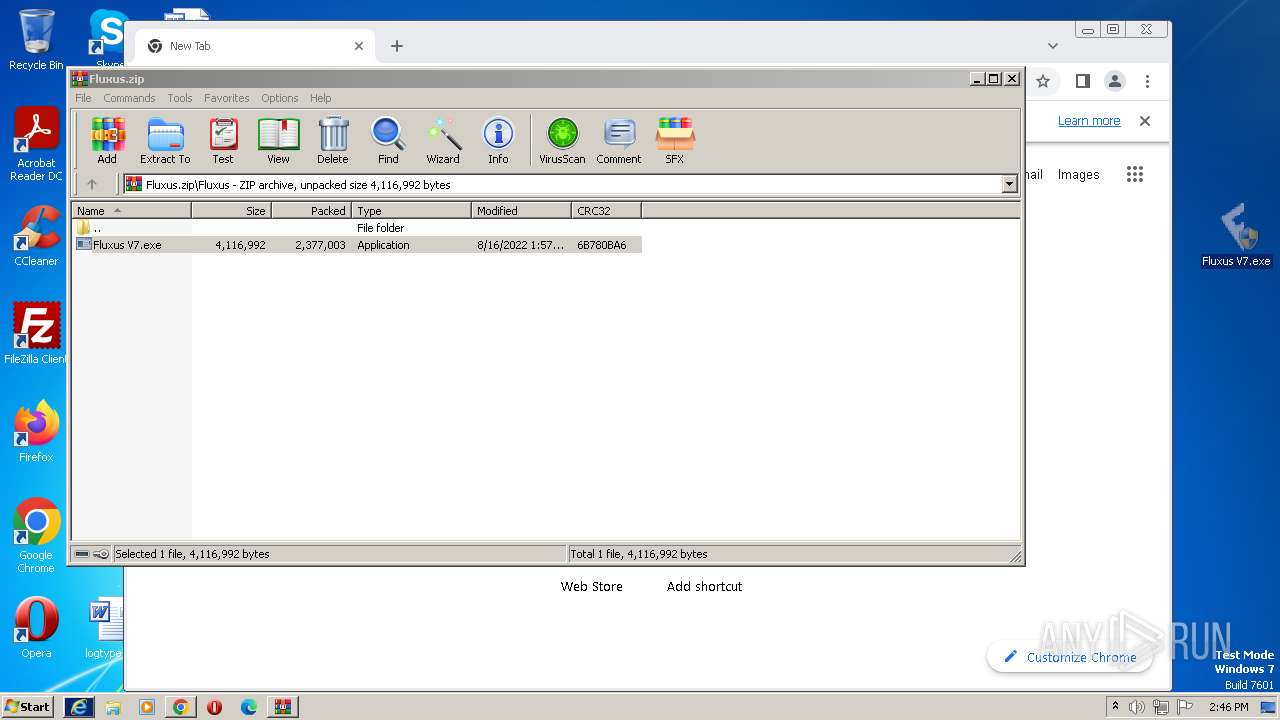Image resolution: width=1280 pixels, height=720 pixels.
Task: Open a new Chrome tab with plus
Action: pos(397,46)
